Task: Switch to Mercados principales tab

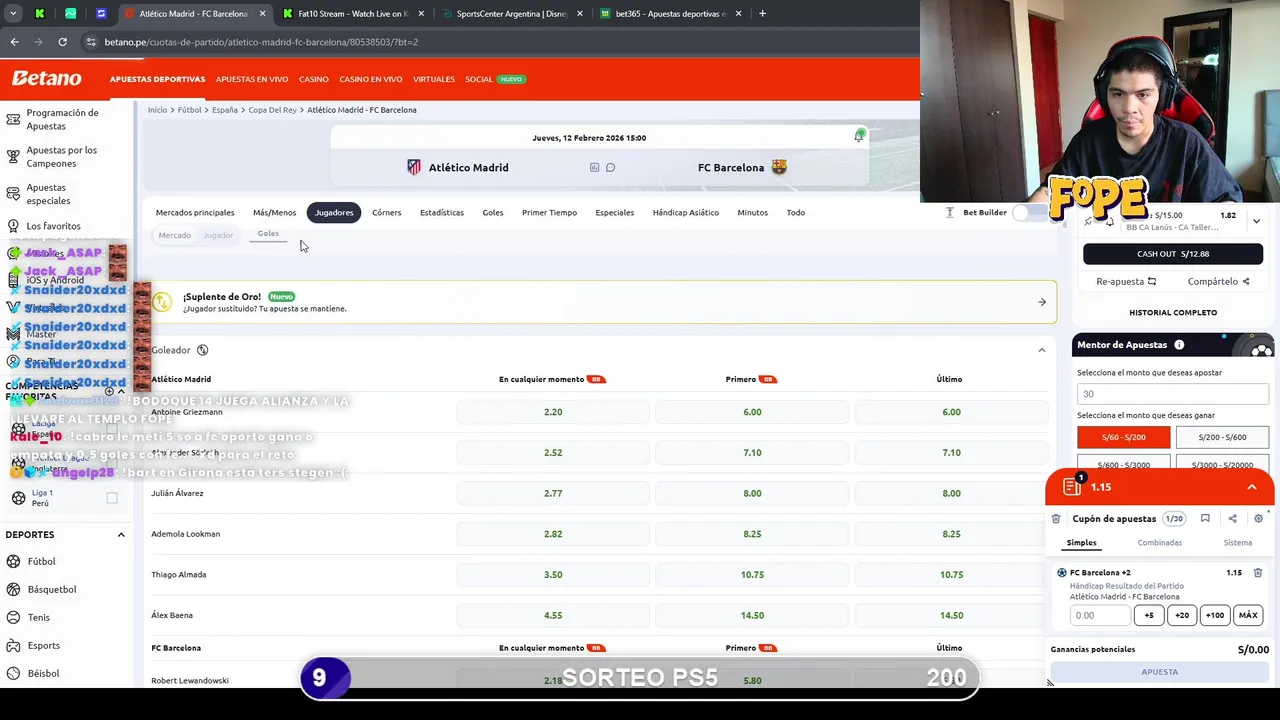Action: coord(195,212)
